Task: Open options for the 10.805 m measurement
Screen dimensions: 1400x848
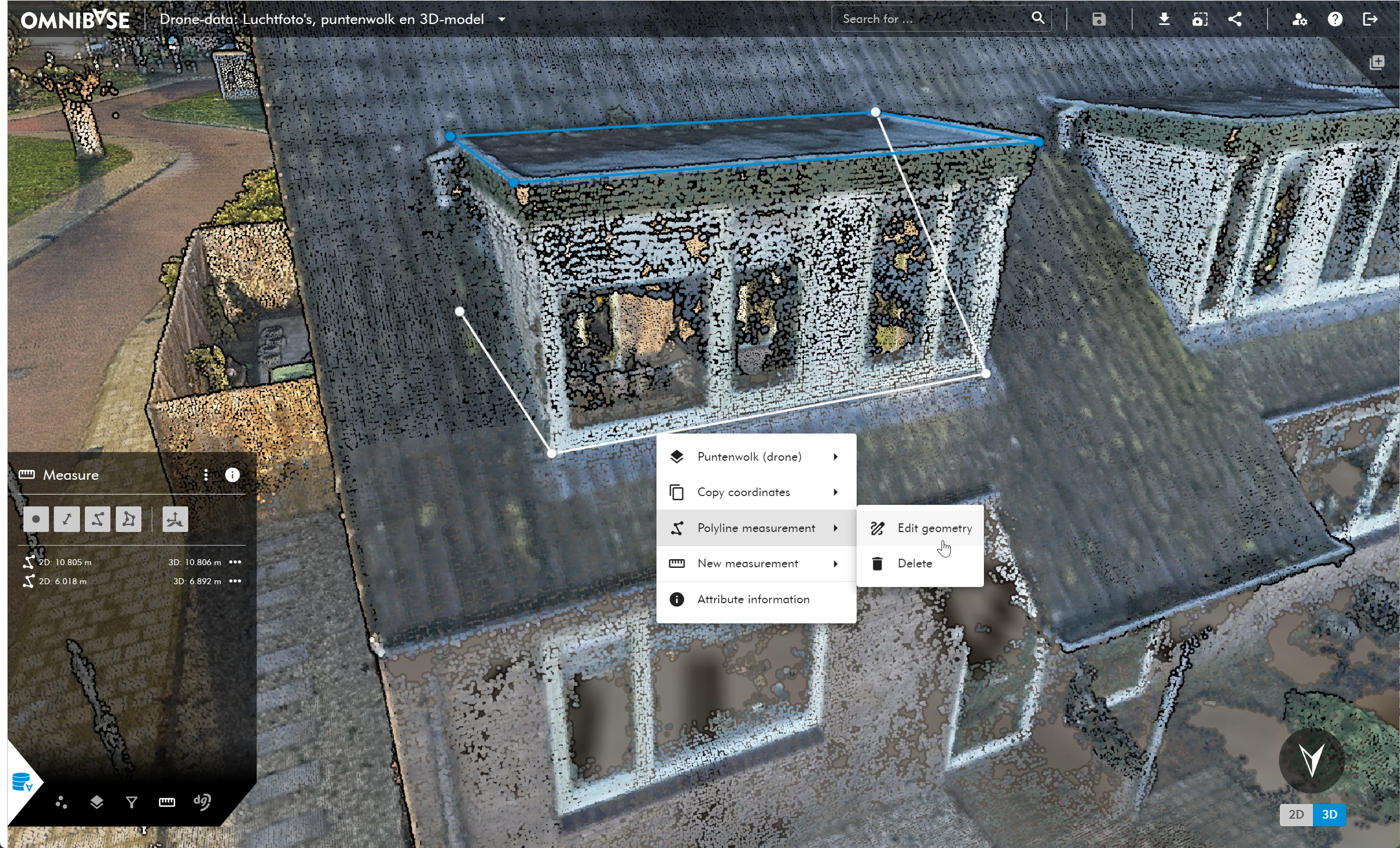Action: pyautogui.click(x=235, y=561)
